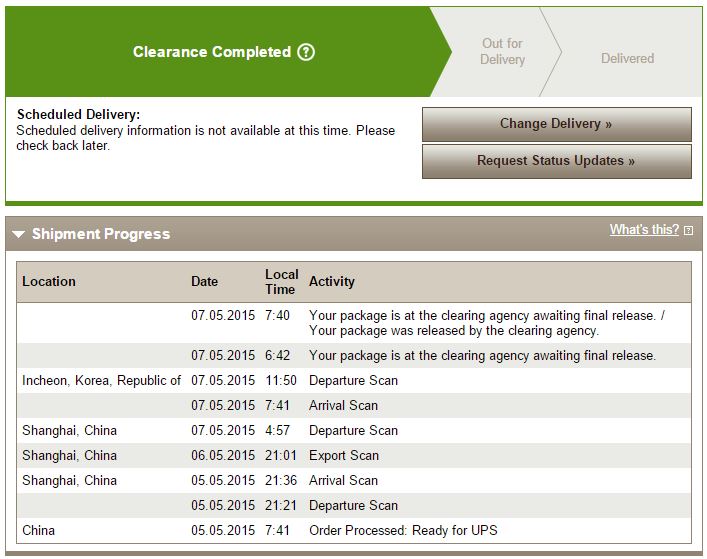The width and height of the screenshot is (707, 559).
Task: Select the 05.05.2015 21:36 Arrival Scan row
Action: tap(354, 481)
